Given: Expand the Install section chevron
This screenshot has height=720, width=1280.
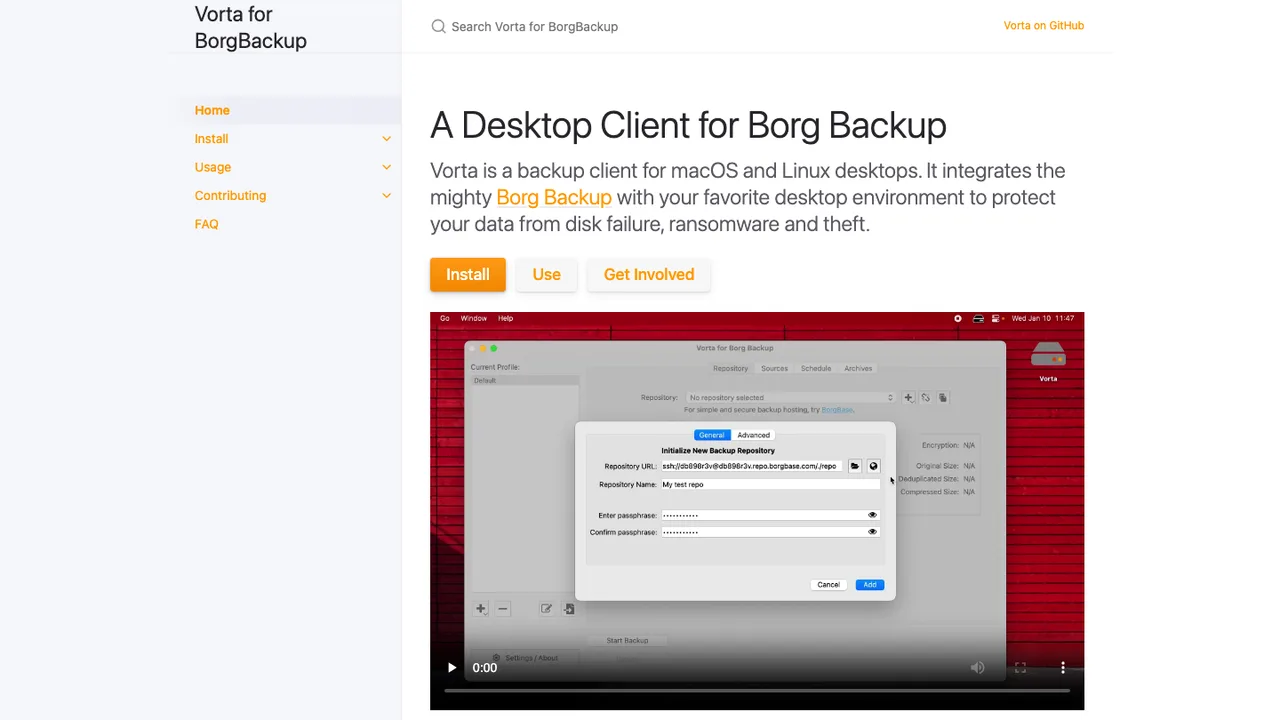Looking at the screenshot, I should 386,139.
